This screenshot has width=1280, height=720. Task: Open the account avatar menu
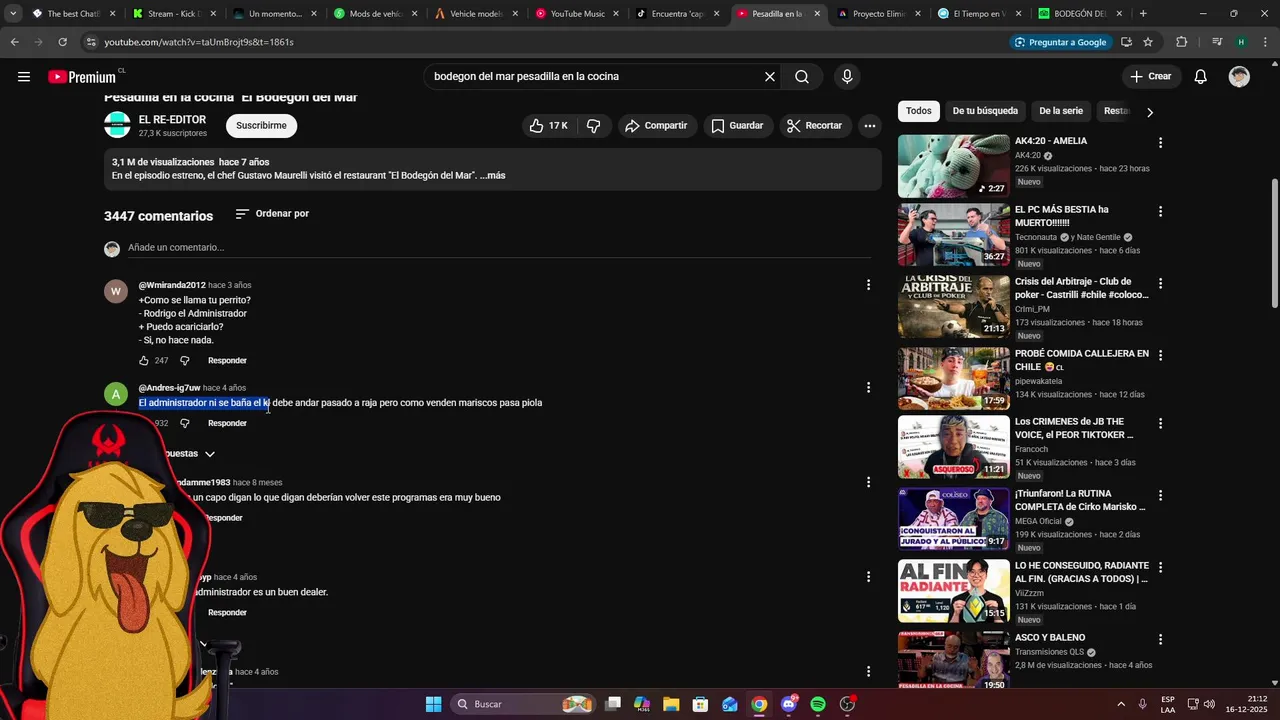click(1239, 77)
